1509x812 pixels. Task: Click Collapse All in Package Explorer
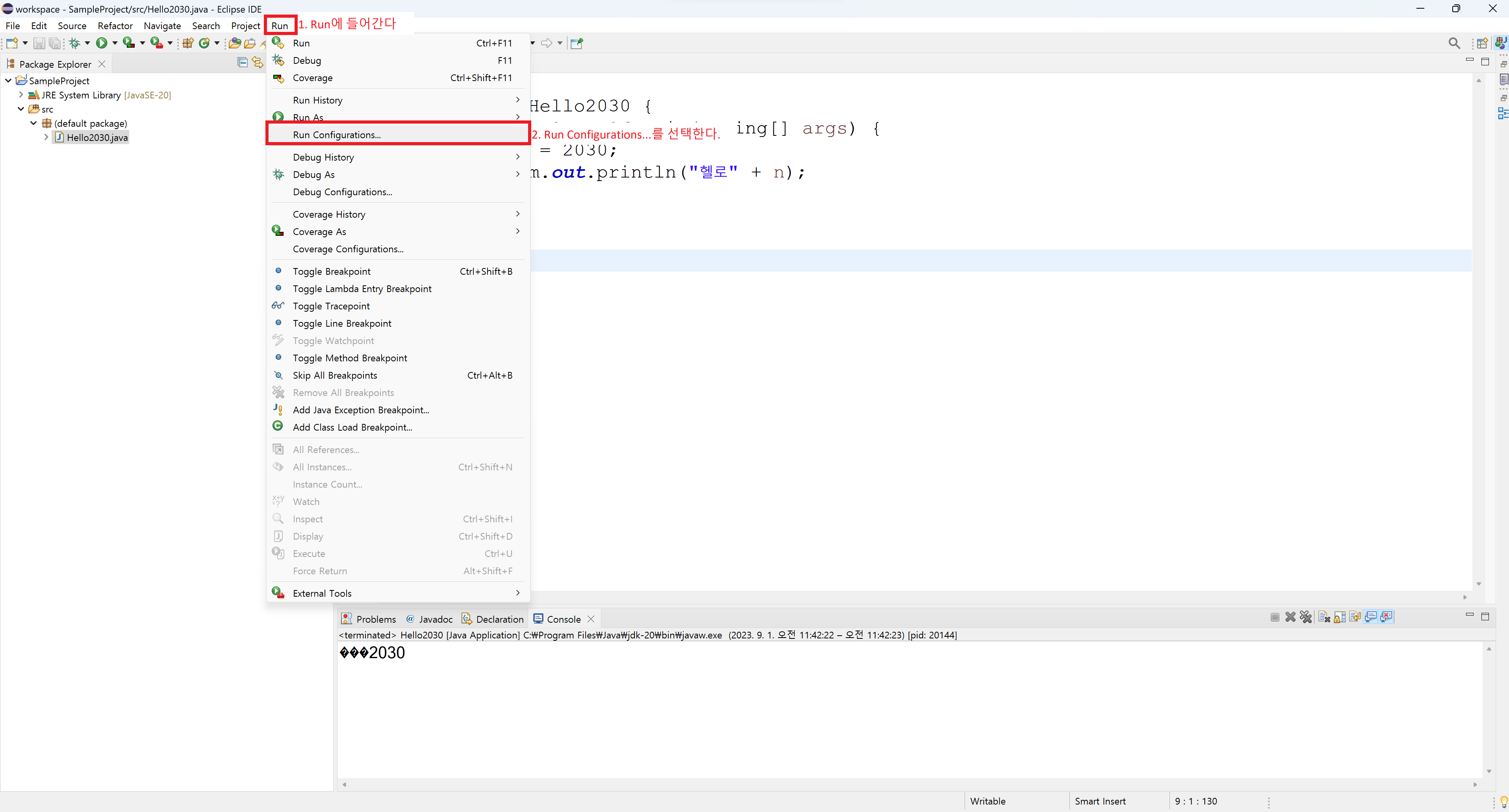point(242,63)
